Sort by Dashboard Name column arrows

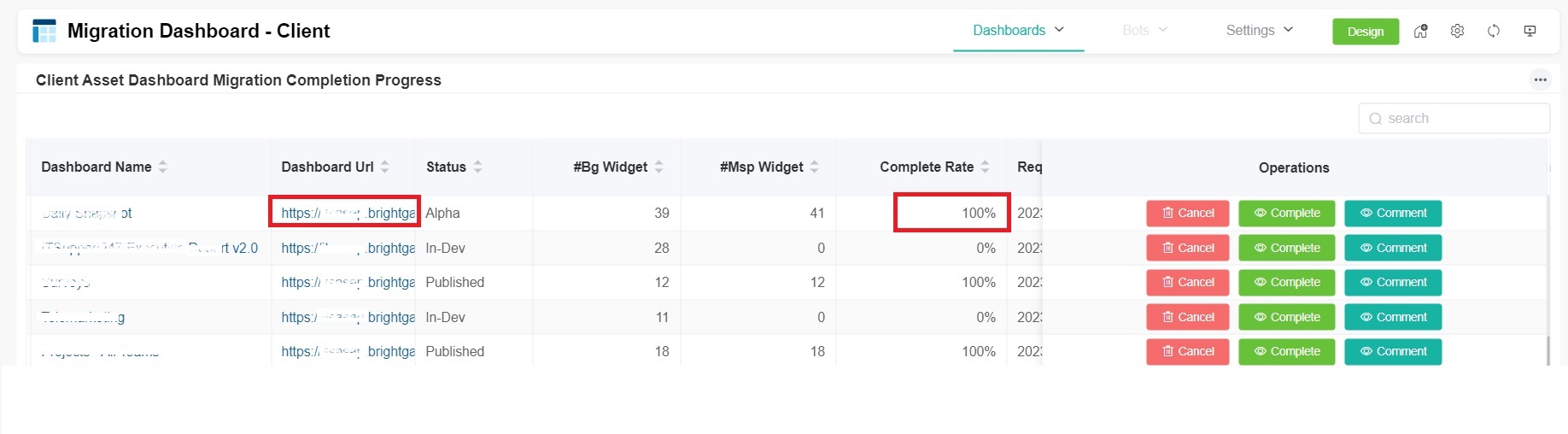point(163,167)
